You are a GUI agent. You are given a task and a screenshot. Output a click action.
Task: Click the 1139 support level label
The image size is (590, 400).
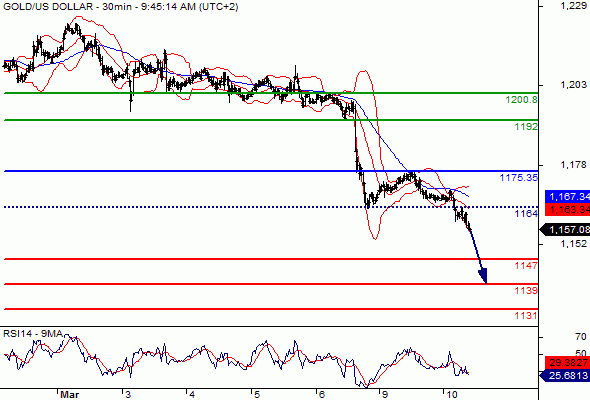tap(526, 290)
